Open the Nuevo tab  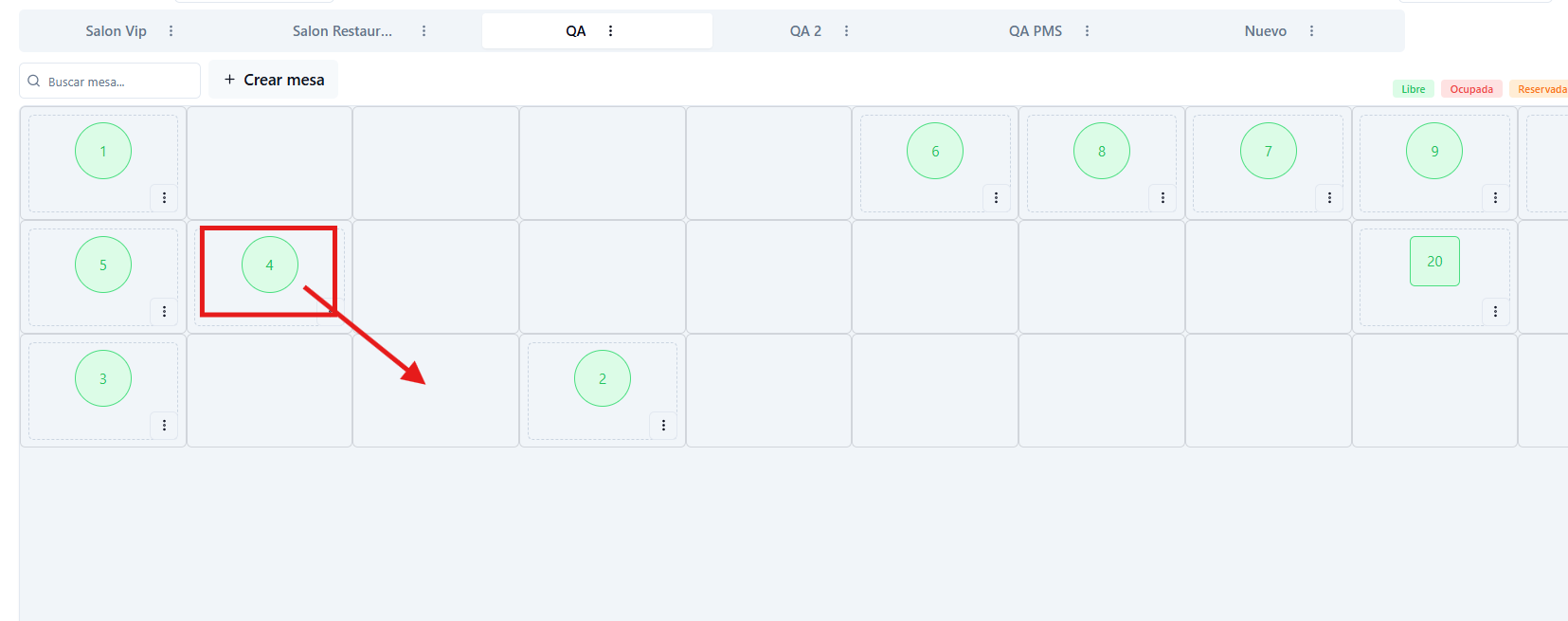(x=1265, y=31)
